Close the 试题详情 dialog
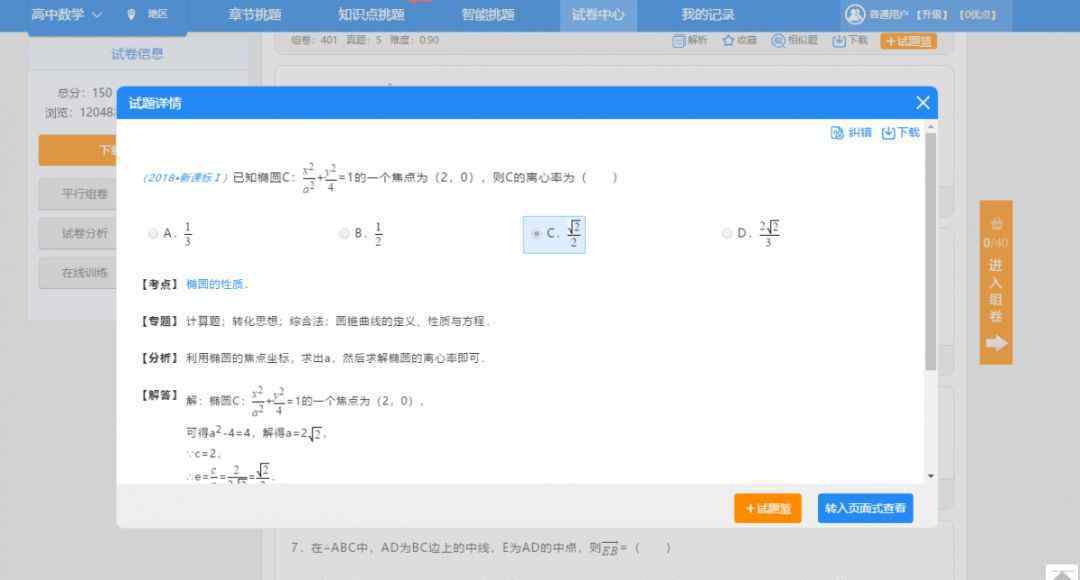The image size is (1080, 580). tap(922, 103)
